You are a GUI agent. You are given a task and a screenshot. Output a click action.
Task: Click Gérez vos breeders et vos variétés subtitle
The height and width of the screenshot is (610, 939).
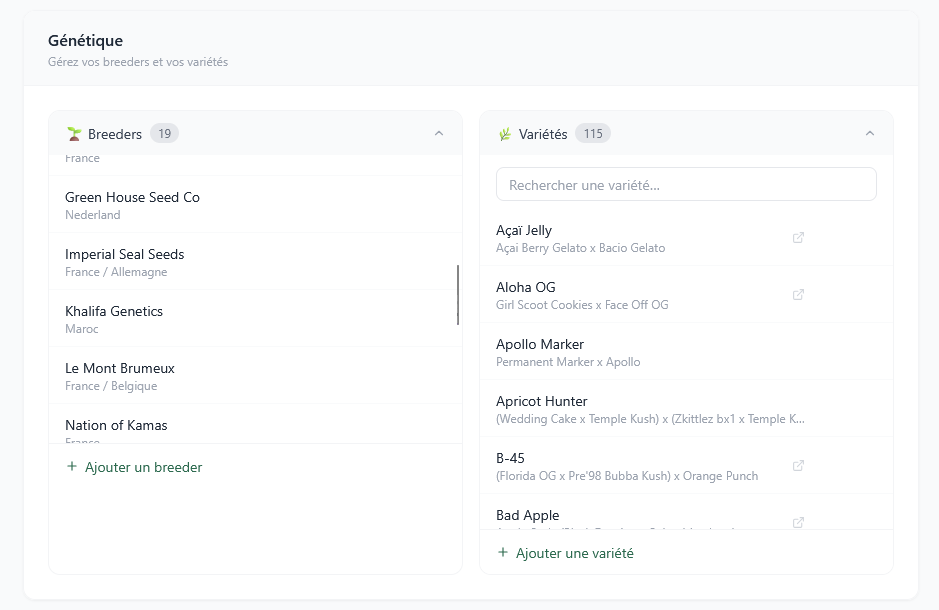pos(138,62)
